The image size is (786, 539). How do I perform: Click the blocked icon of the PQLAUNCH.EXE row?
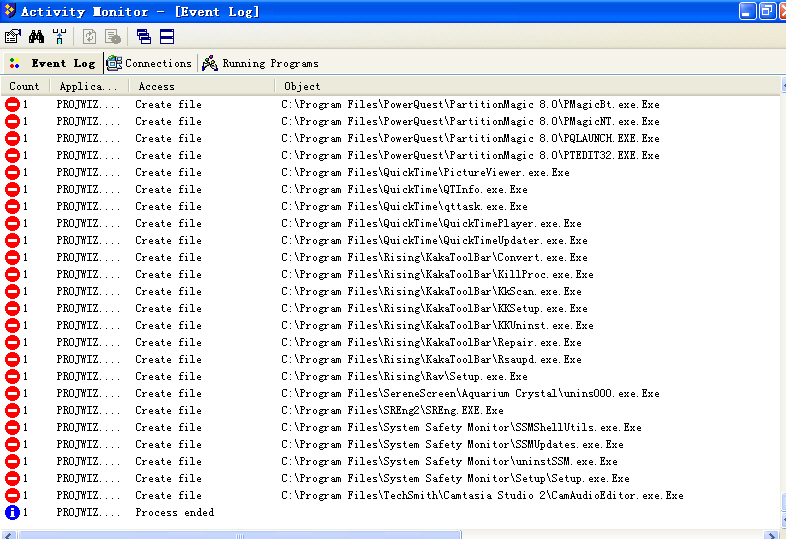(12, 138)
